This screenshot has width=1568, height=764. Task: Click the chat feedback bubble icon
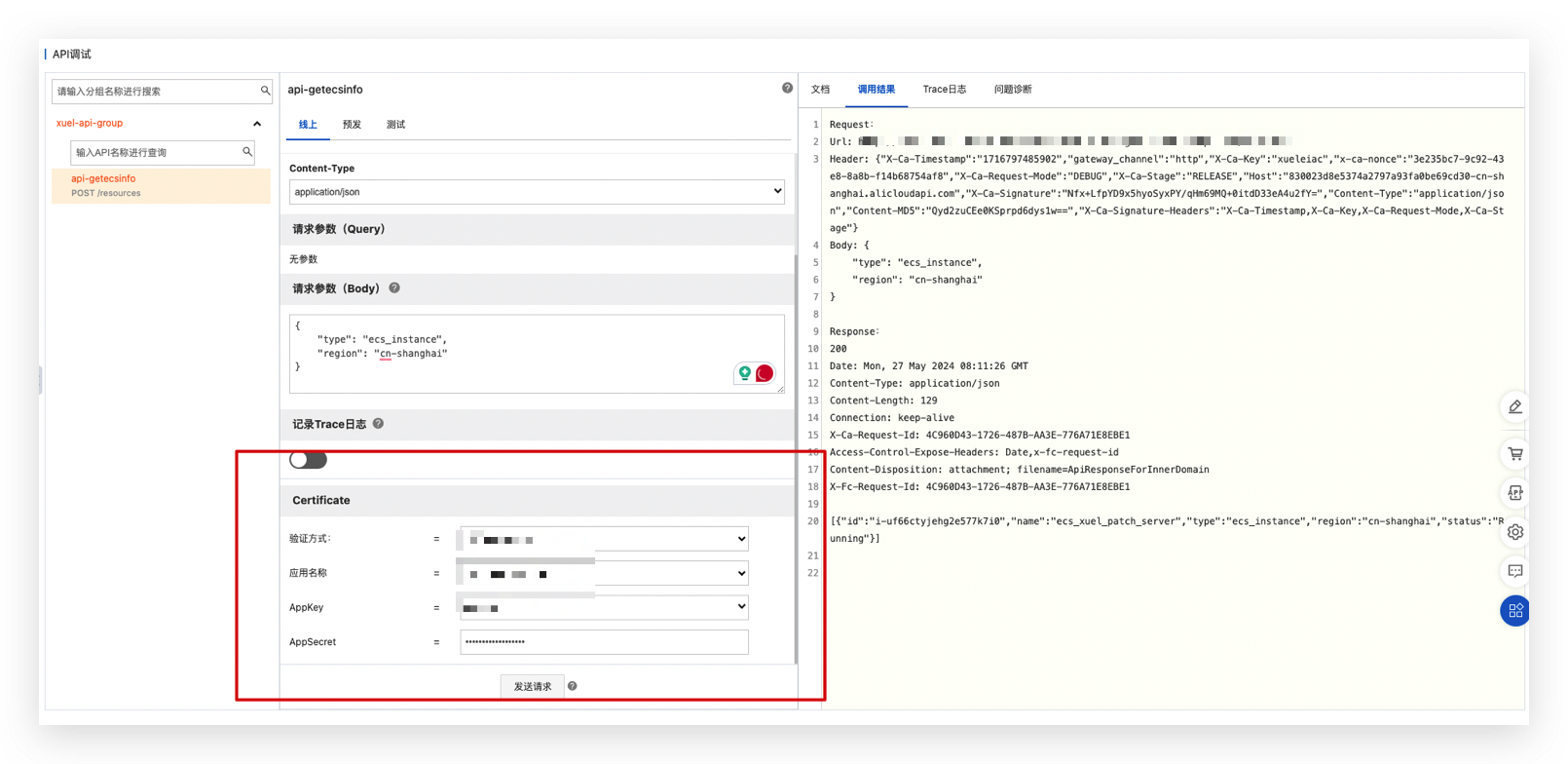(x=1514, y=571)
